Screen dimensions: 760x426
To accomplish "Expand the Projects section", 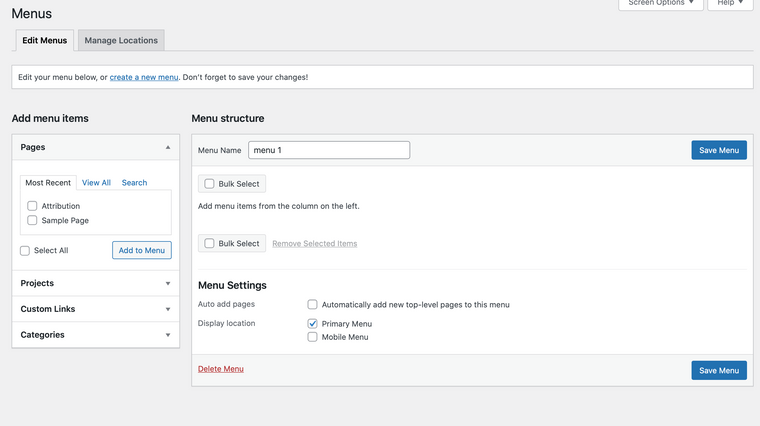I will tap(168, 283).
